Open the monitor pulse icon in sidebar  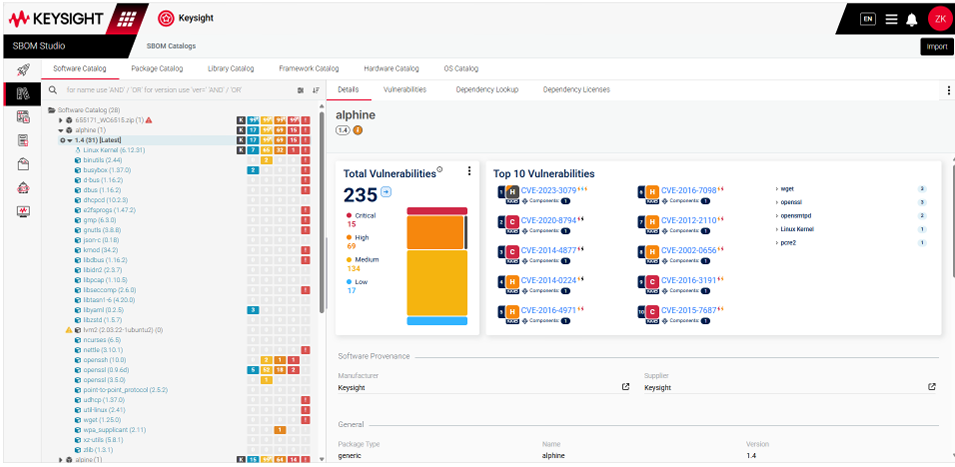coord(23,211)
